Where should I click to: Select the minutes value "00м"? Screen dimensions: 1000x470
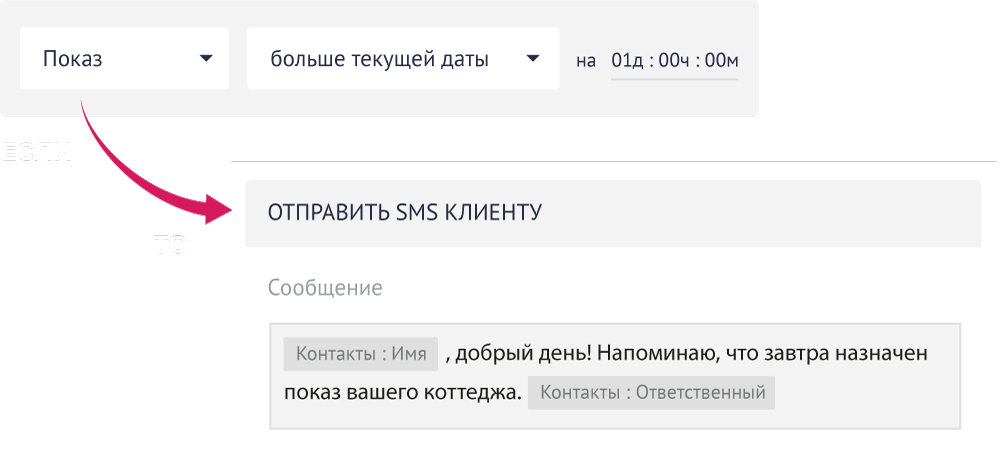[722, 60]
